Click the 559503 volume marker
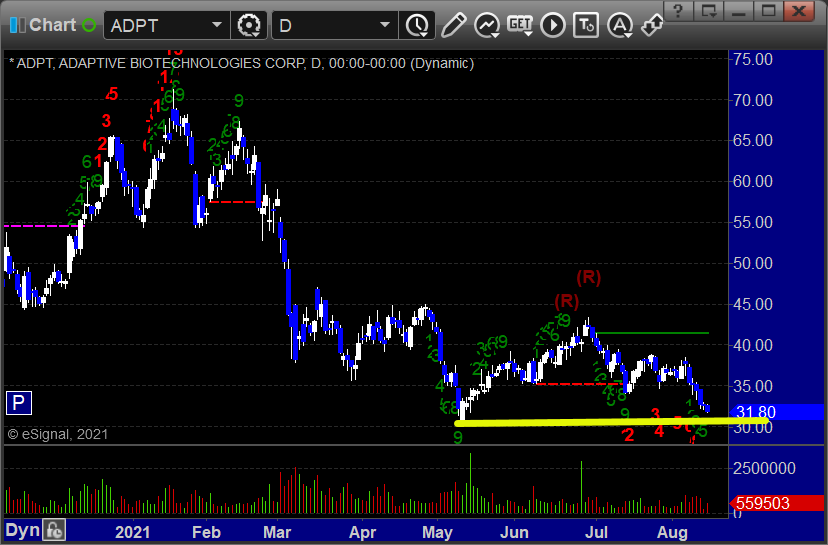828x545 pixels. (776, 503)
